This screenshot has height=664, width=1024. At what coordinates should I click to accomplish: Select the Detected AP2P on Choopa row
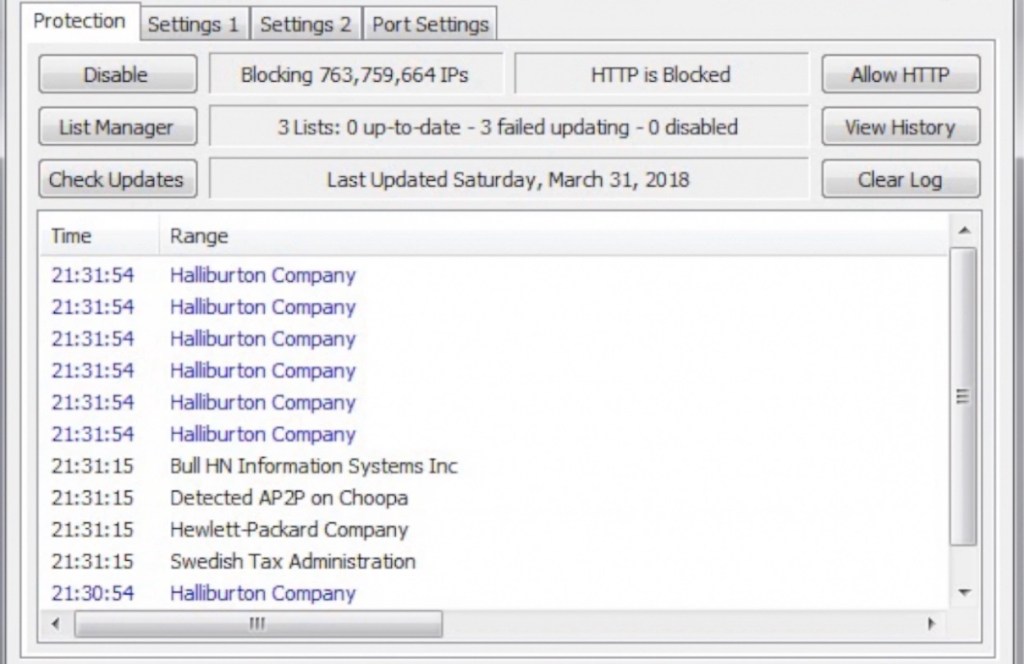288,497
